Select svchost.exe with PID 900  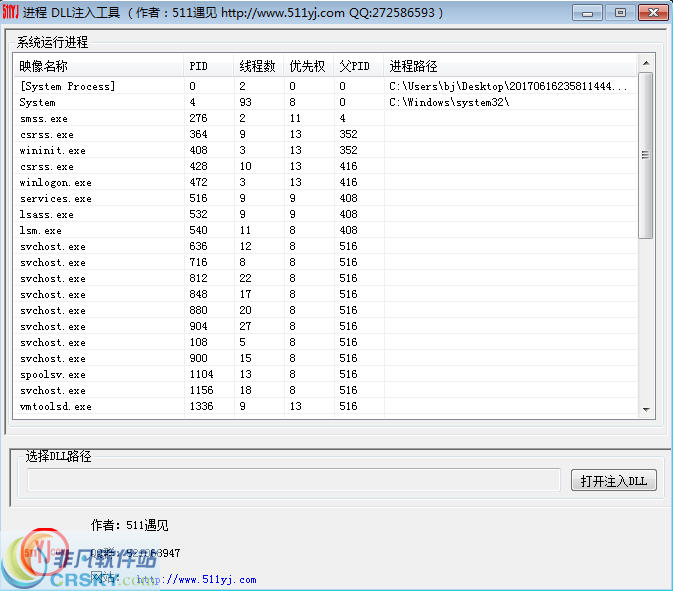[x=325, y=358]
